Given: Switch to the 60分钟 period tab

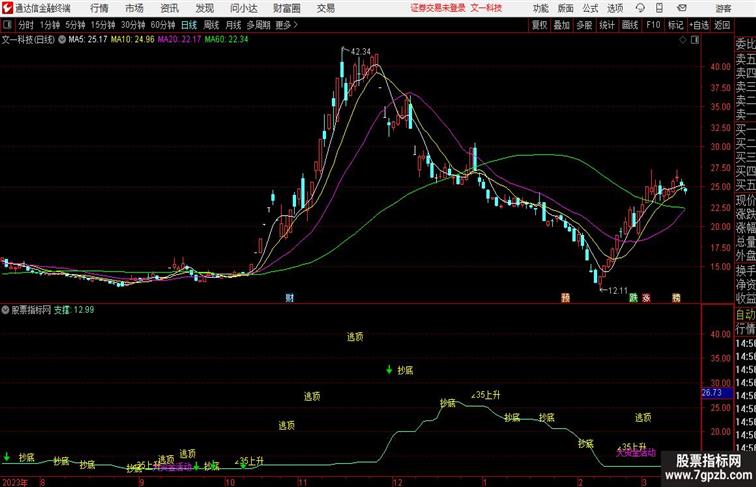Looking at the screenshot, I should tap(163, 25).
